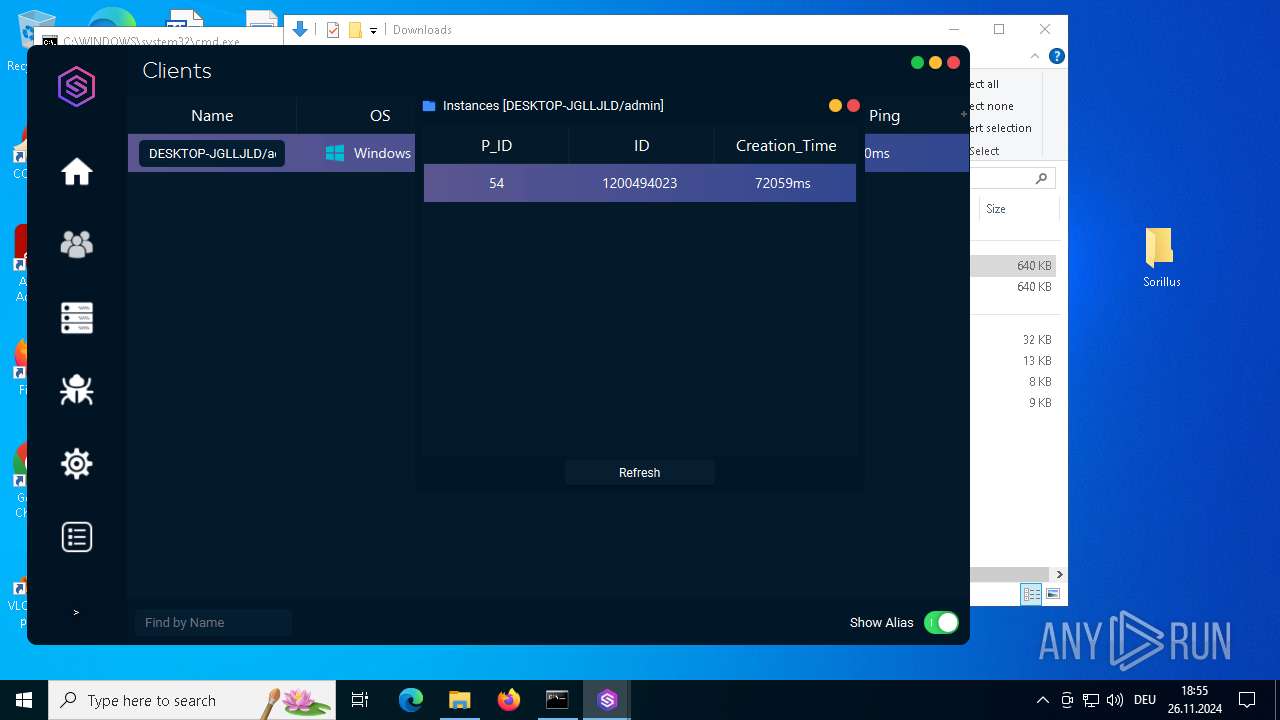Image resolution: width=1280 pixels, height=720 pixels.
Task: Focus the Find by Name field
Action: coord(213,623)
